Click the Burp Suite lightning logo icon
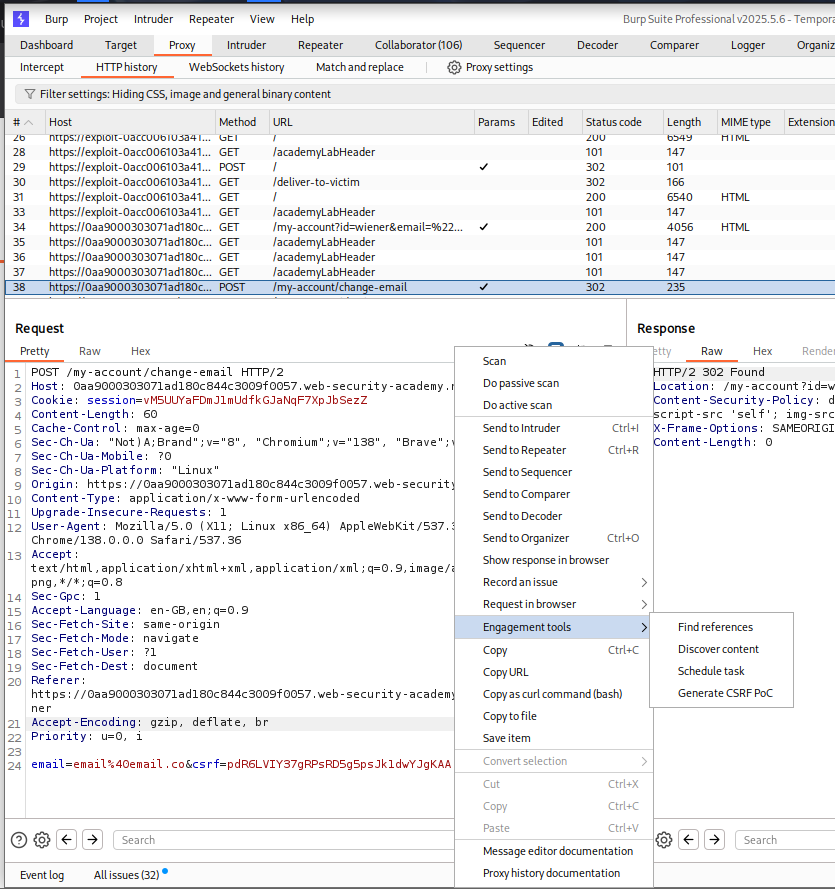This screenshot has width=835, height=889. [21, 19]
